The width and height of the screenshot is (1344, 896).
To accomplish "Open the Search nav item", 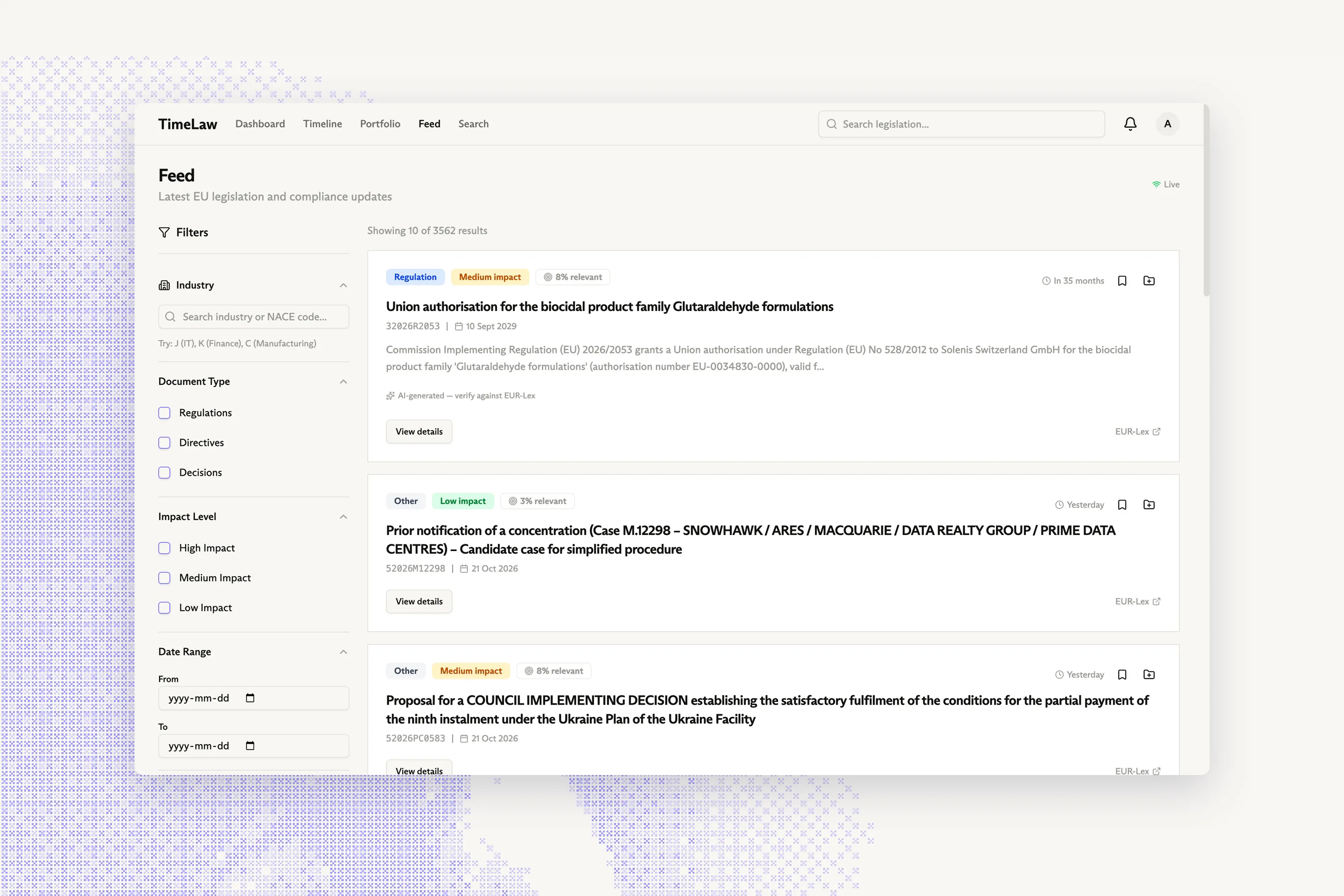I will pos(473,124).
